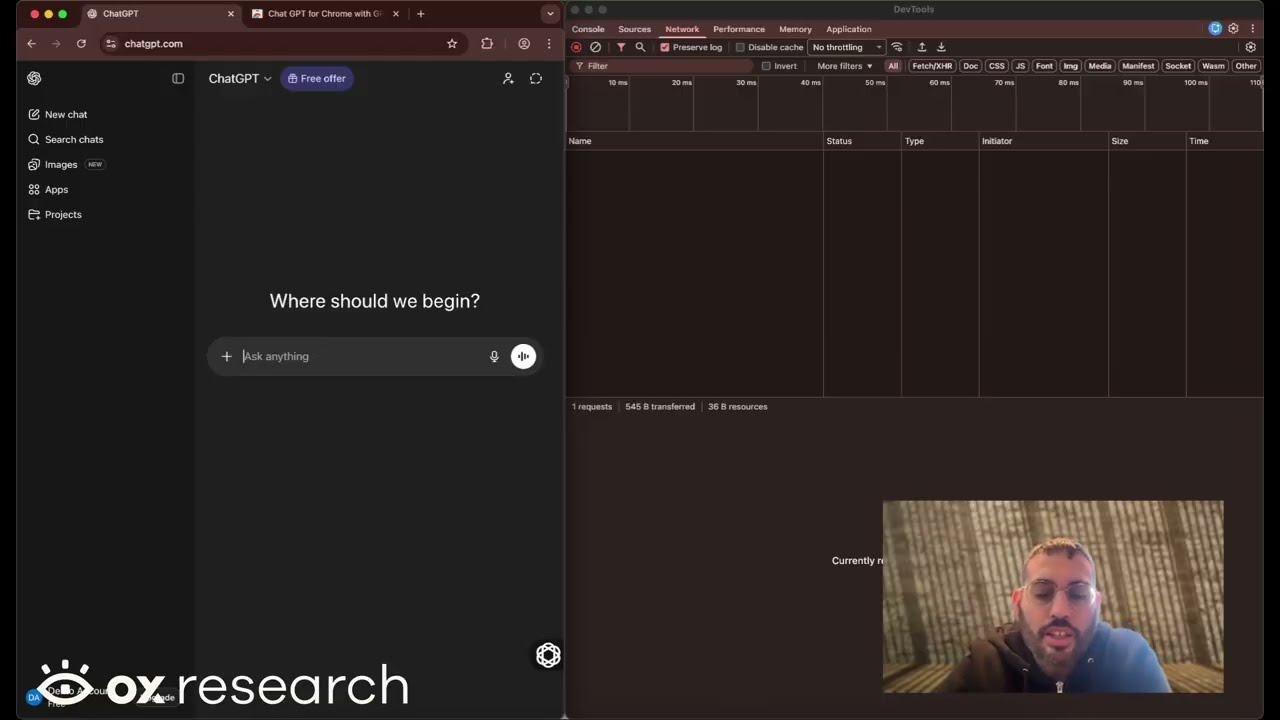Click the Ask anything input field
This screenshot has height=720, width=1280.
[x=360, y=356]
